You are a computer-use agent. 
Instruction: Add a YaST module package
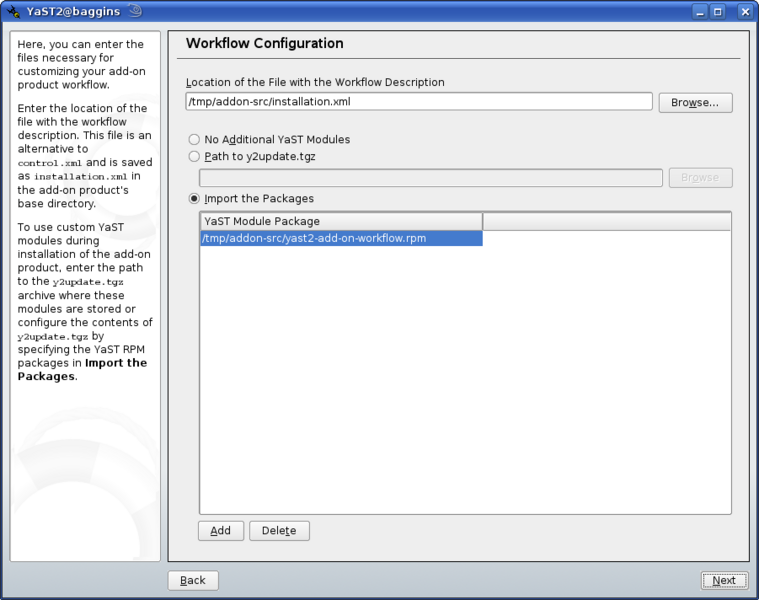pyautogui.click(x=221, y=531)
